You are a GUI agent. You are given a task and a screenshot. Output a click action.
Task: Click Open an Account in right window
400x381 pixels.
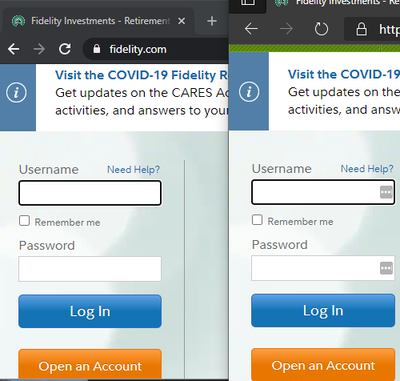(x=323, y=365)
